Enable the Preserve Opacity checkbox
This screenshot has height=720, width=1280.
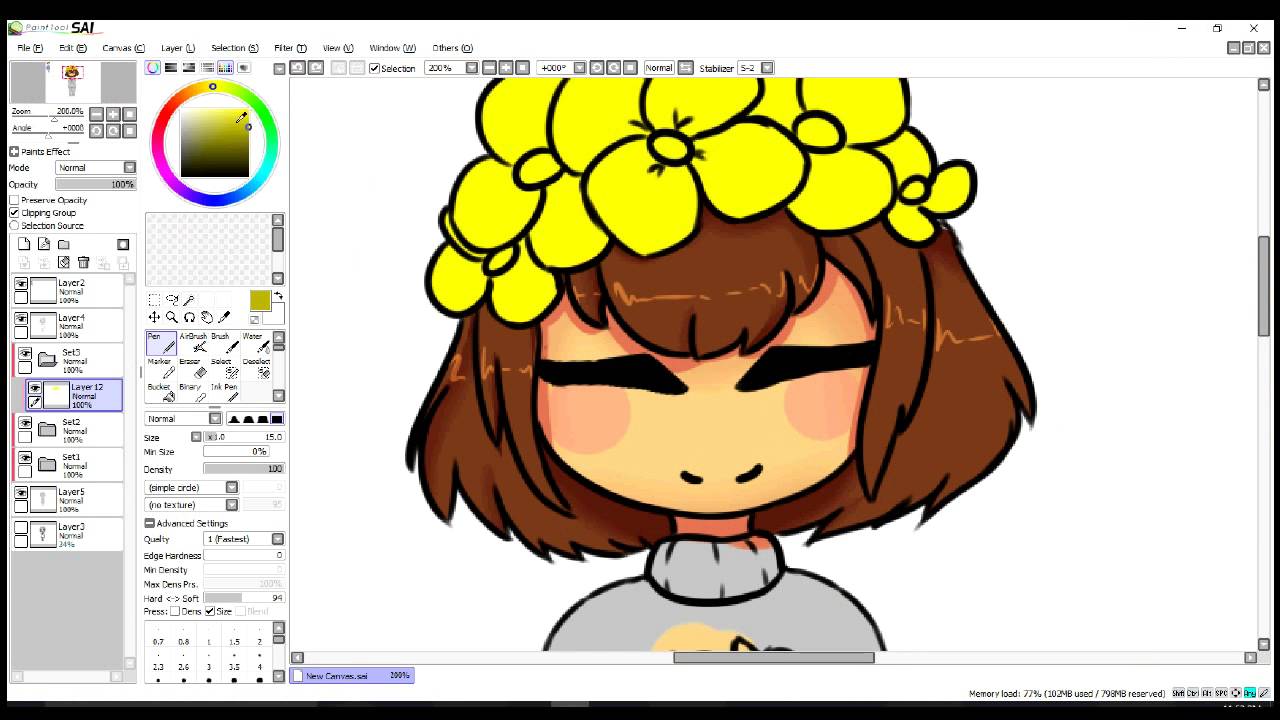14,200
